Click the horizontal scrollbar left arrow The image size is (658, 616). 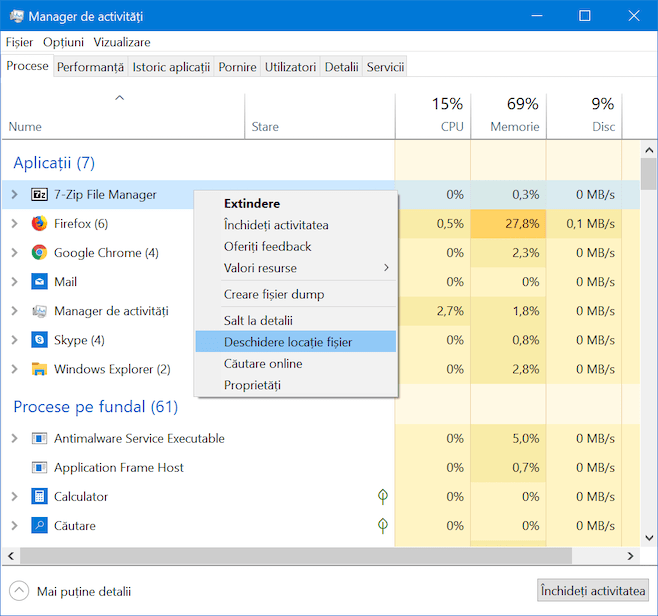tap(11, 556)
